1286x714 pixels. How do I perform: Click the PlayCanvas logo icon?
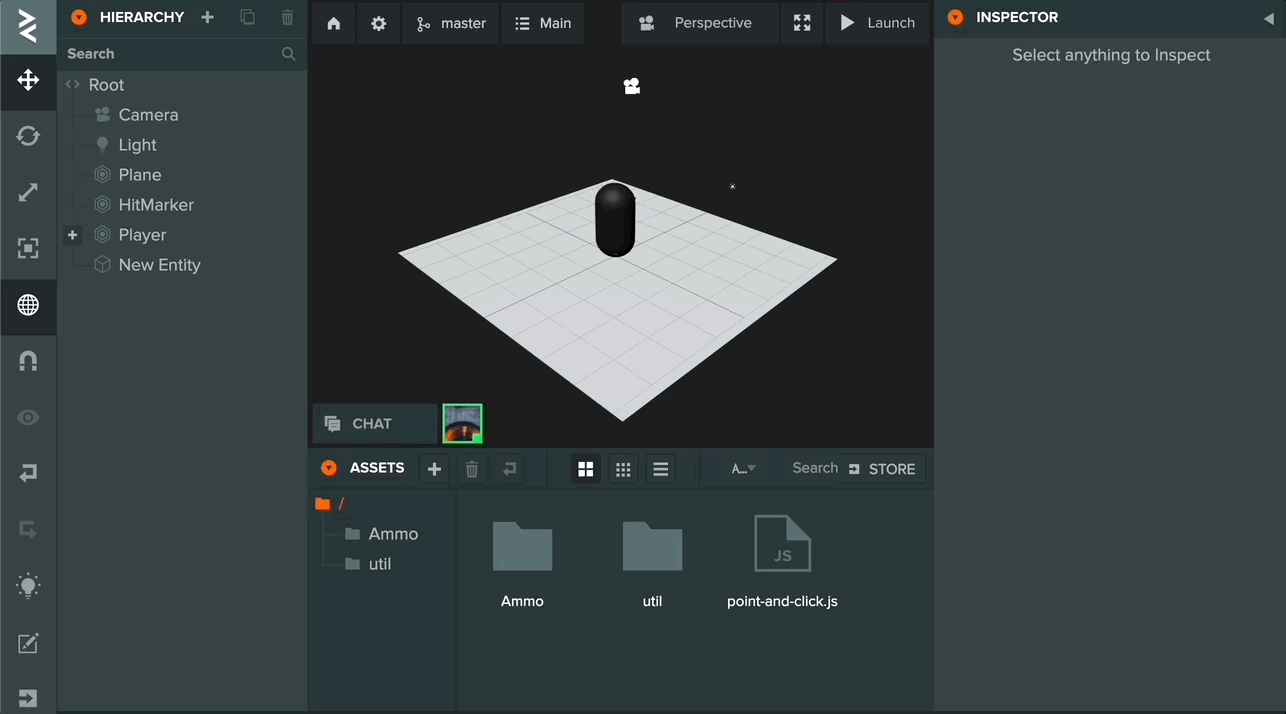[x=28, y=26]
